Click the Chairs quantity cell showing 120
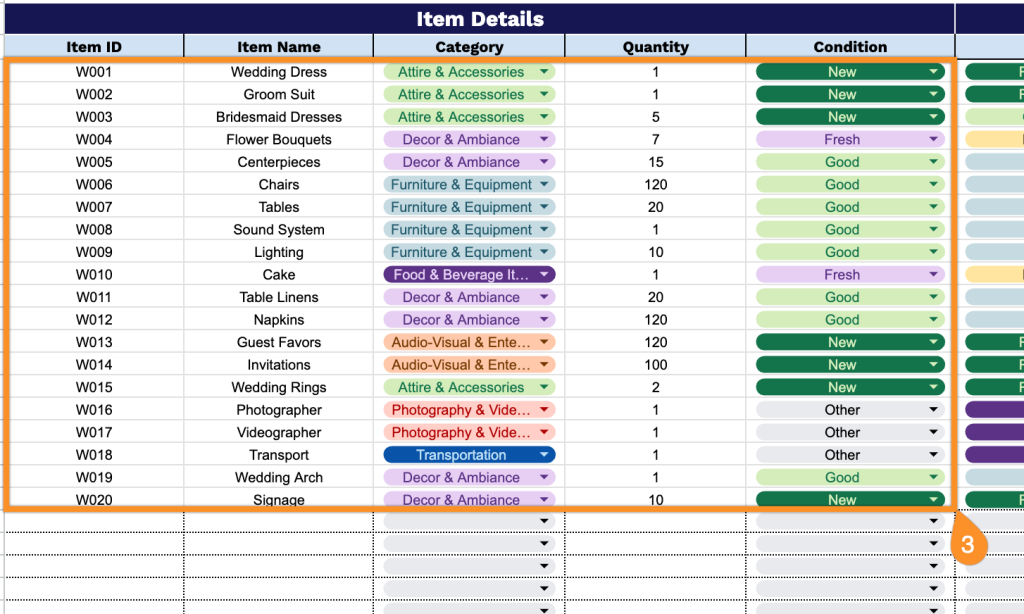Image resolution: width=1024 pixels, height=614 pixels. click(x=655, y=185)
